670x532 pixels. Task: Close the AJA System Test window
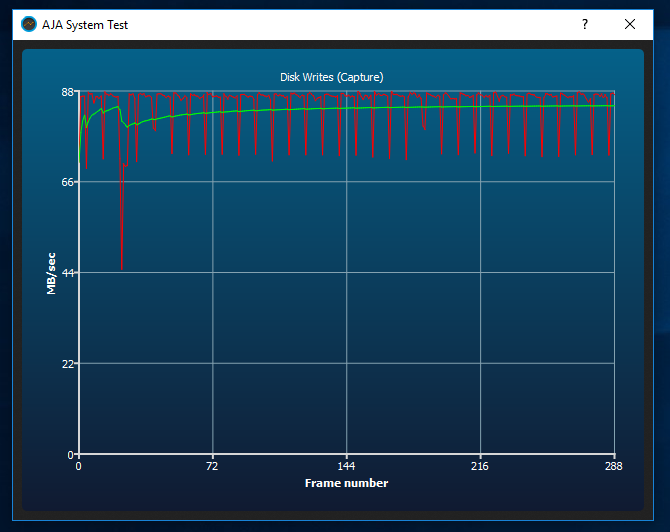(630, 24)
